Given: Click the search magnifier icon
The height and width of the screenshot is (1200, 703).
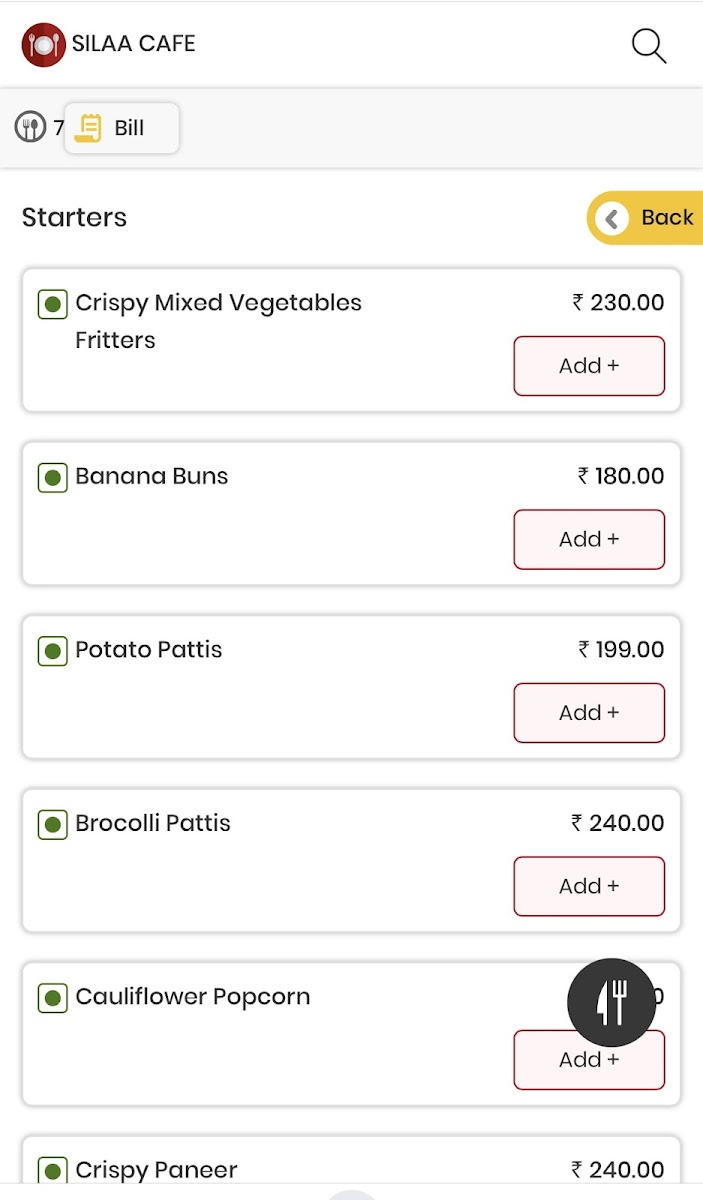Looking at the screenshot, I should click(x=648, y=45).
